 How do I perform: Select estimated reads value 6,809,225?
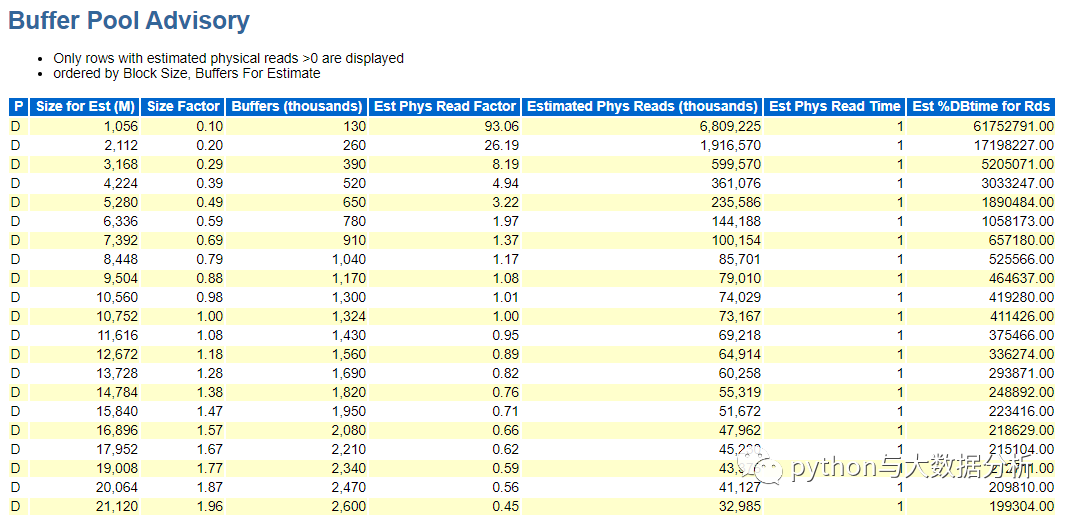(731, 126)
